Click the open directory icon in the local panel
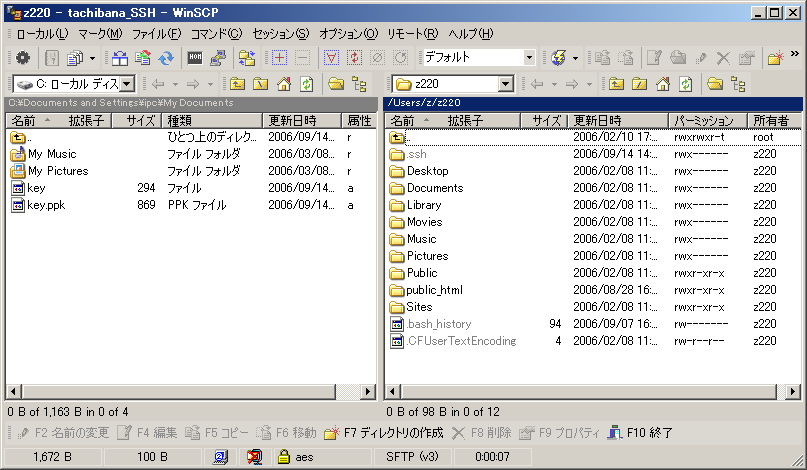 336,83
